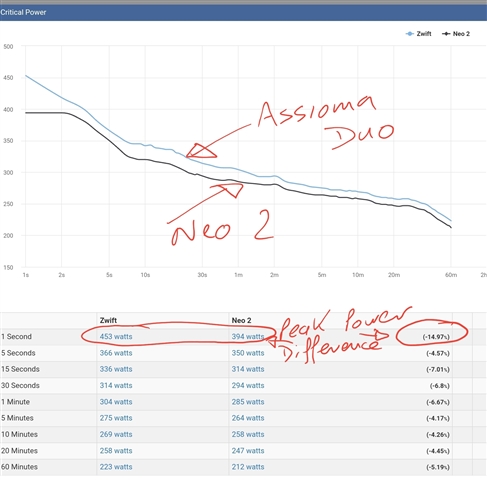487x480 pixels.
Task: Open Zwift 1 Minute value 304 watts
Action: pos(116,402)
